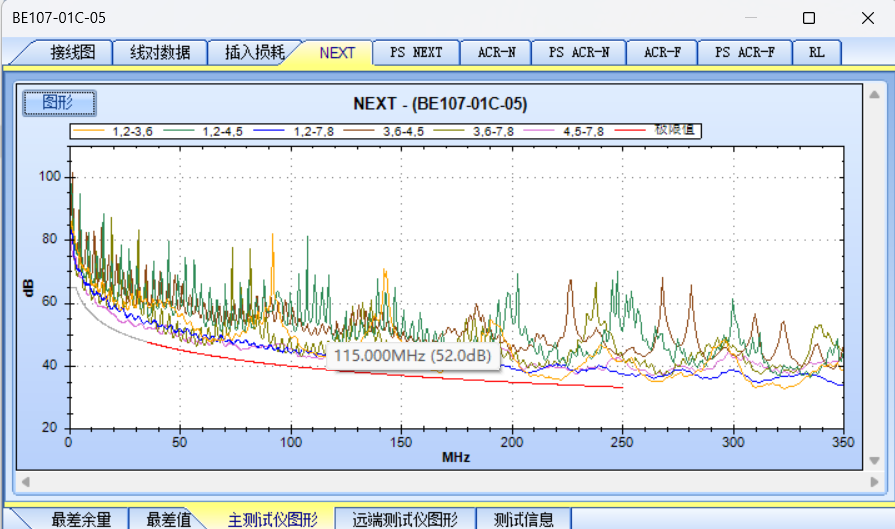
Task: Switch to the ACR-F tab
Action: pyautogui.click(x=662, y=52)
